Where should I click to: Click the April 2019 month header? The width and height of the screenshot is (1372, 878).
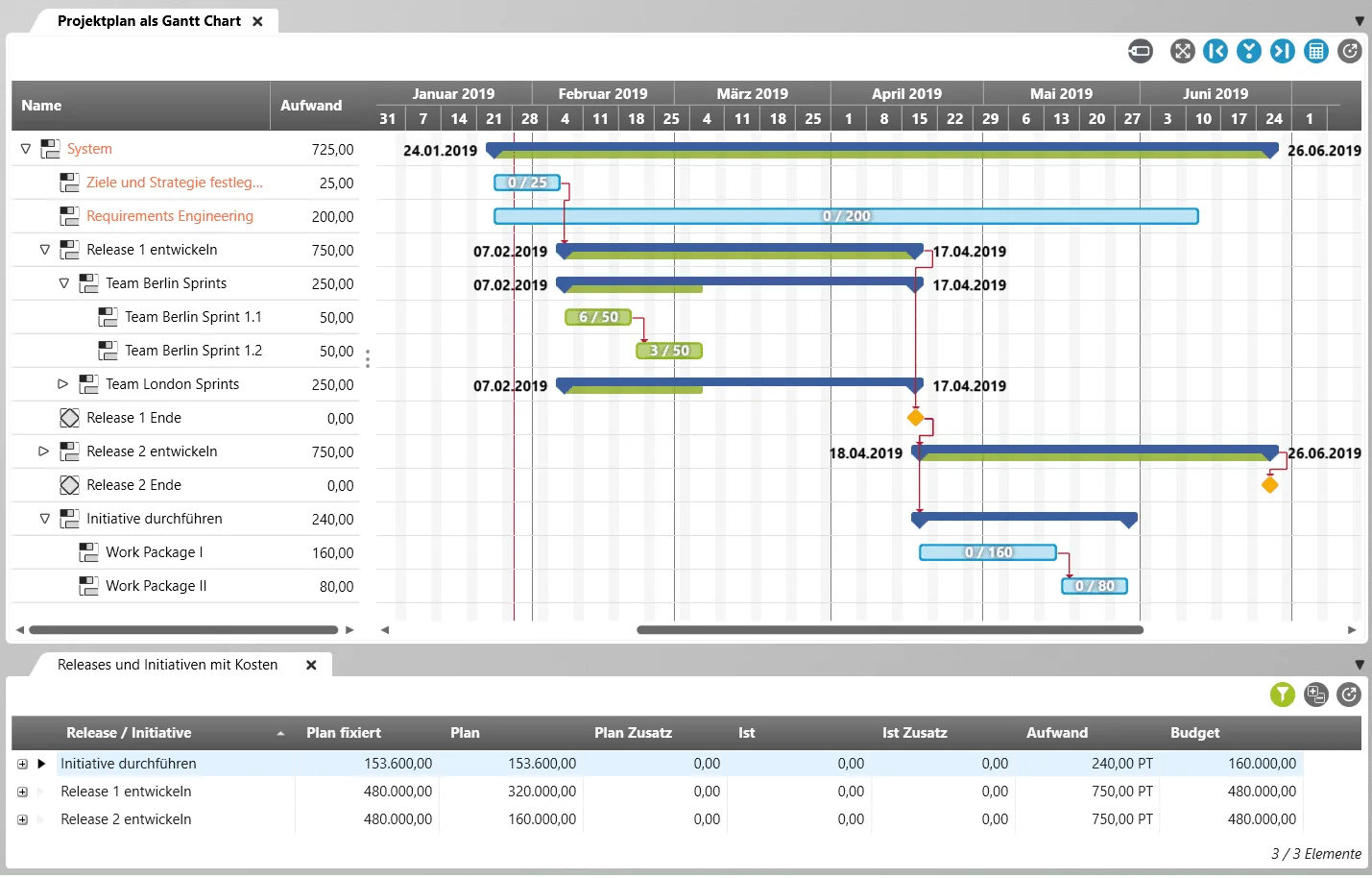[x=906, y=93]
